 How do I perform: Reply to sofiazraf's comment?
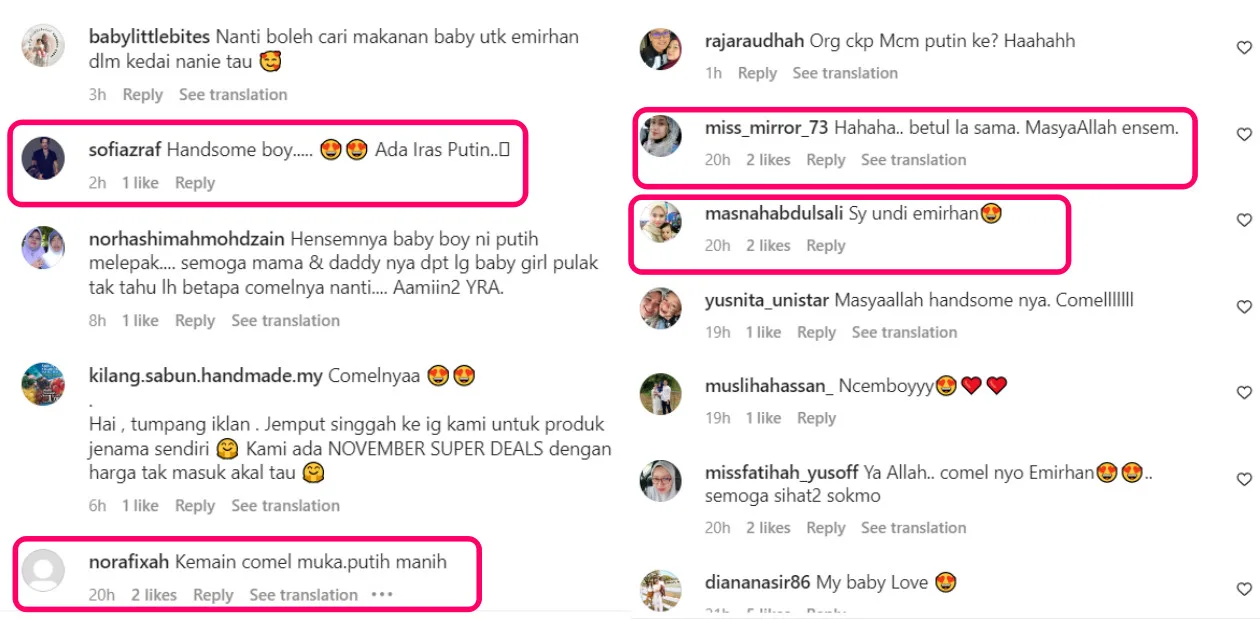(x=195, y=183)
